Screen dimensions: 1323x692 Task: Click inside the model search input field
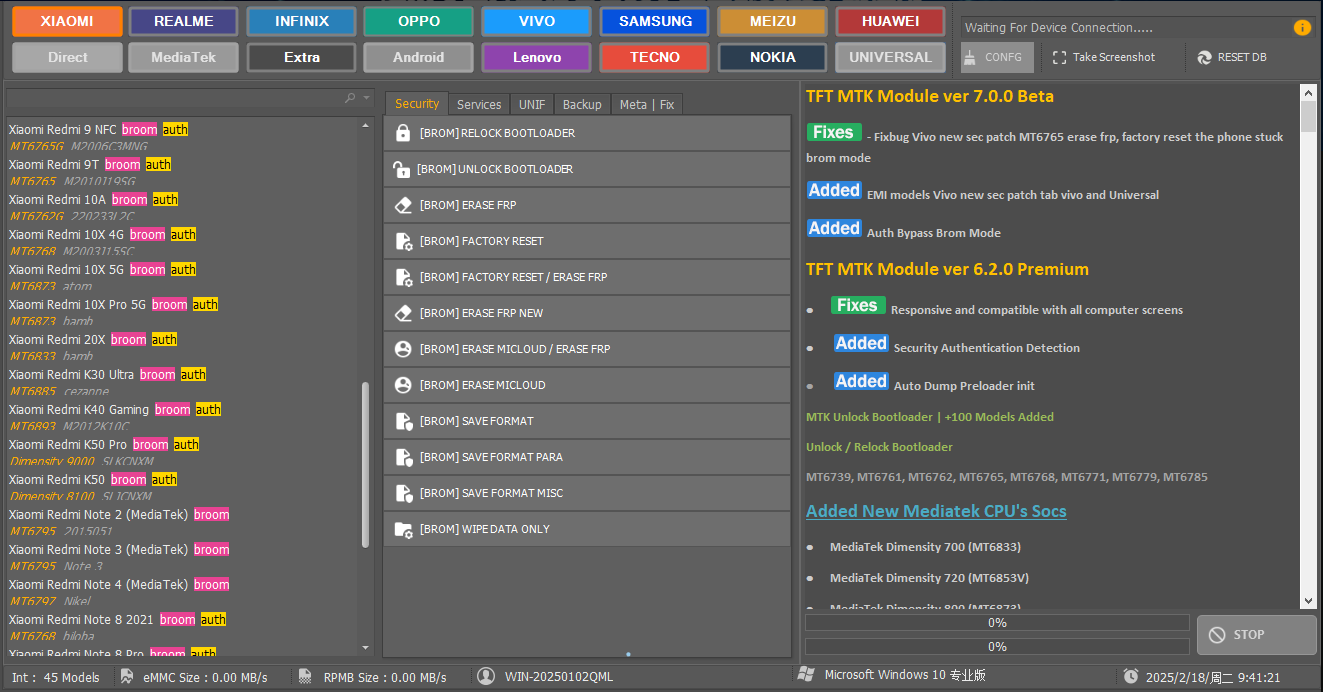point(170,98)
